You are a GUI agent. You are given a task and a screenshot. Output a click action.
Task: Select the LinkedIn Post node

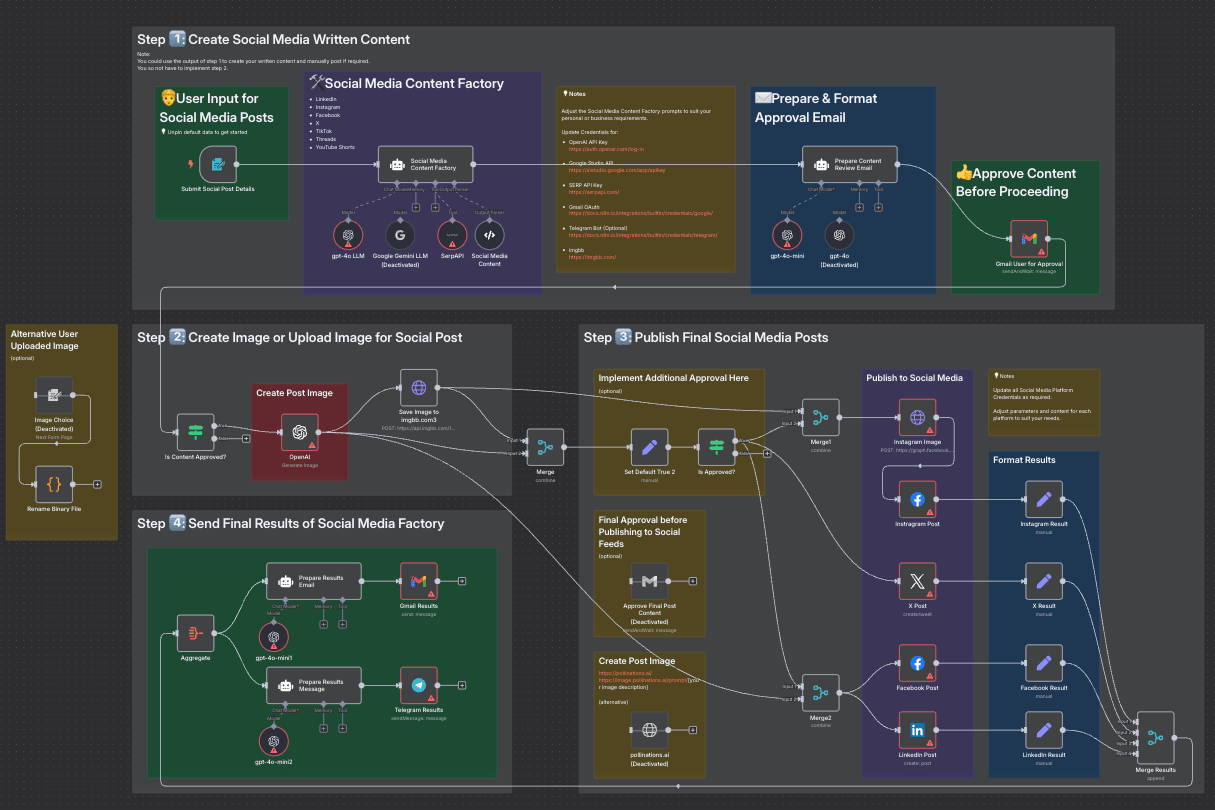[917, 730]
